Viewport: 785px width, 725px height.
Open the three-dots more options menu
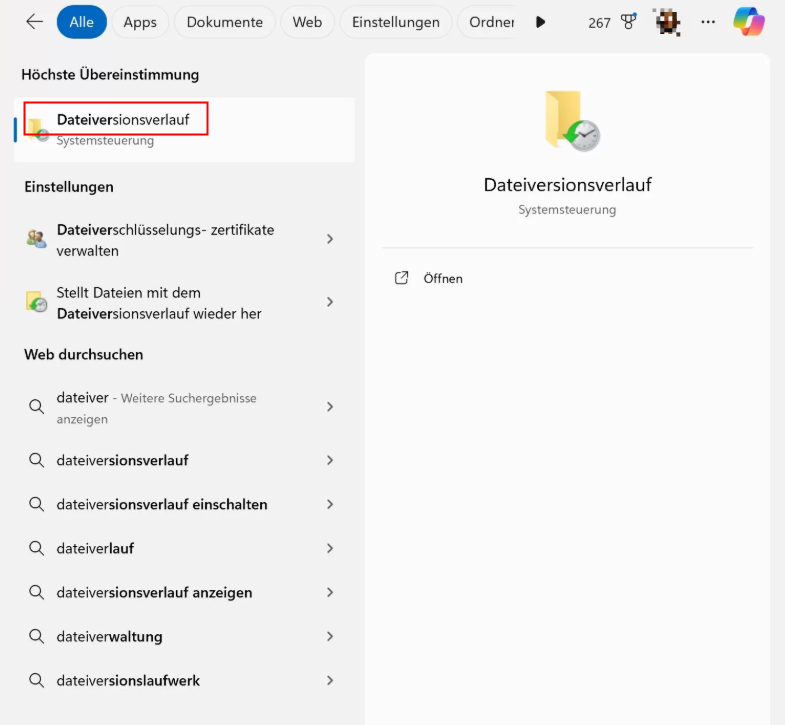pos(708,22)
